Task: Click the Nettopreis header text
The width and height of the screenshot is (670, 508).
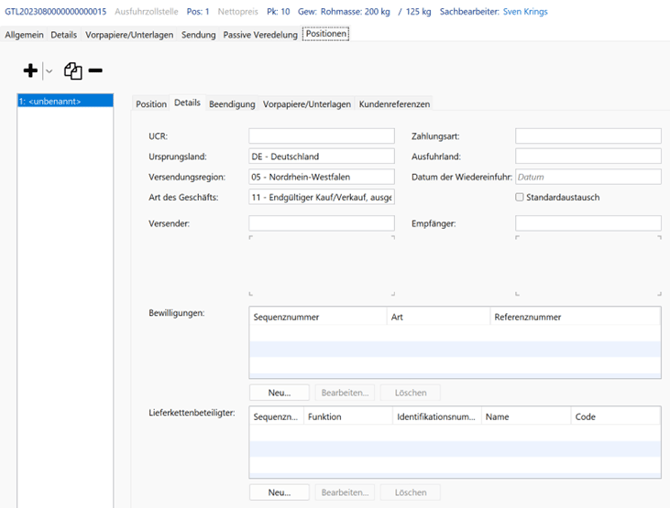Action: [238, 12]
